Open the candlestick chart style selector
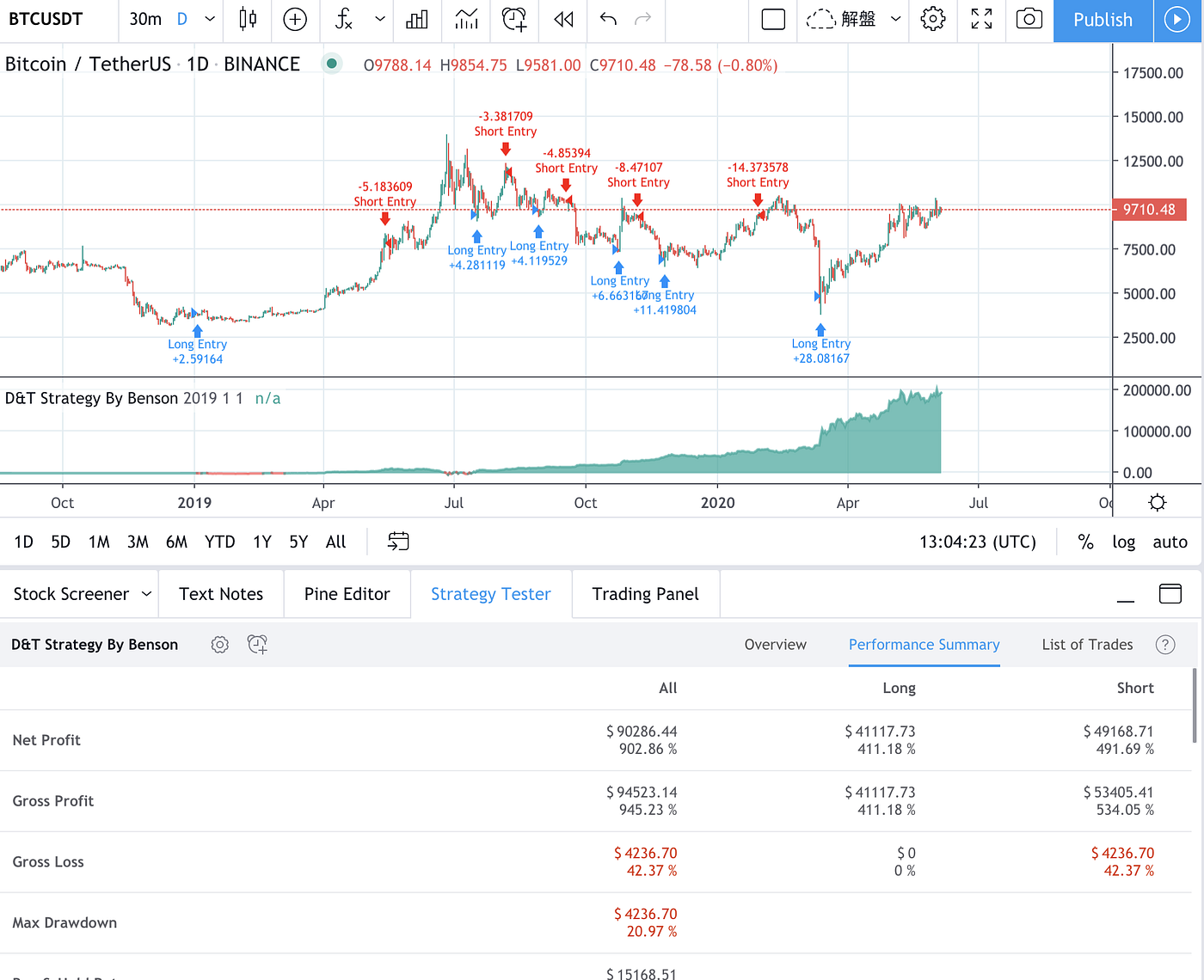This screenshot has height=980, width=1204. (x=248, y=19)
